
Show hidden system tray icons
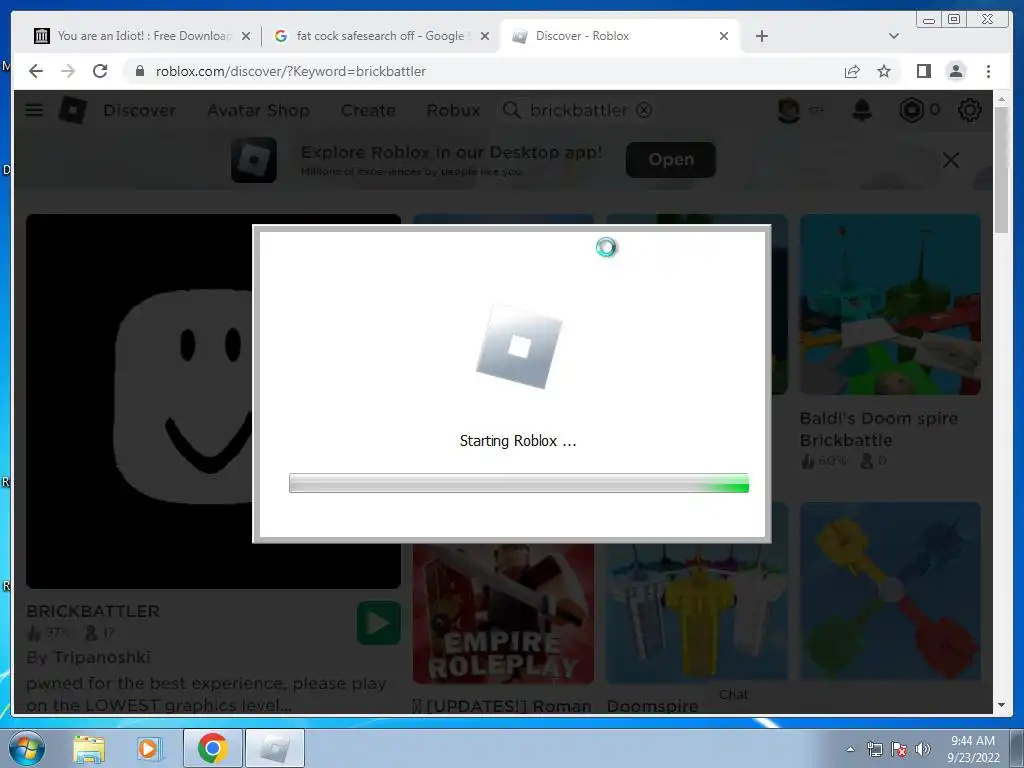[x=850, y=749]
